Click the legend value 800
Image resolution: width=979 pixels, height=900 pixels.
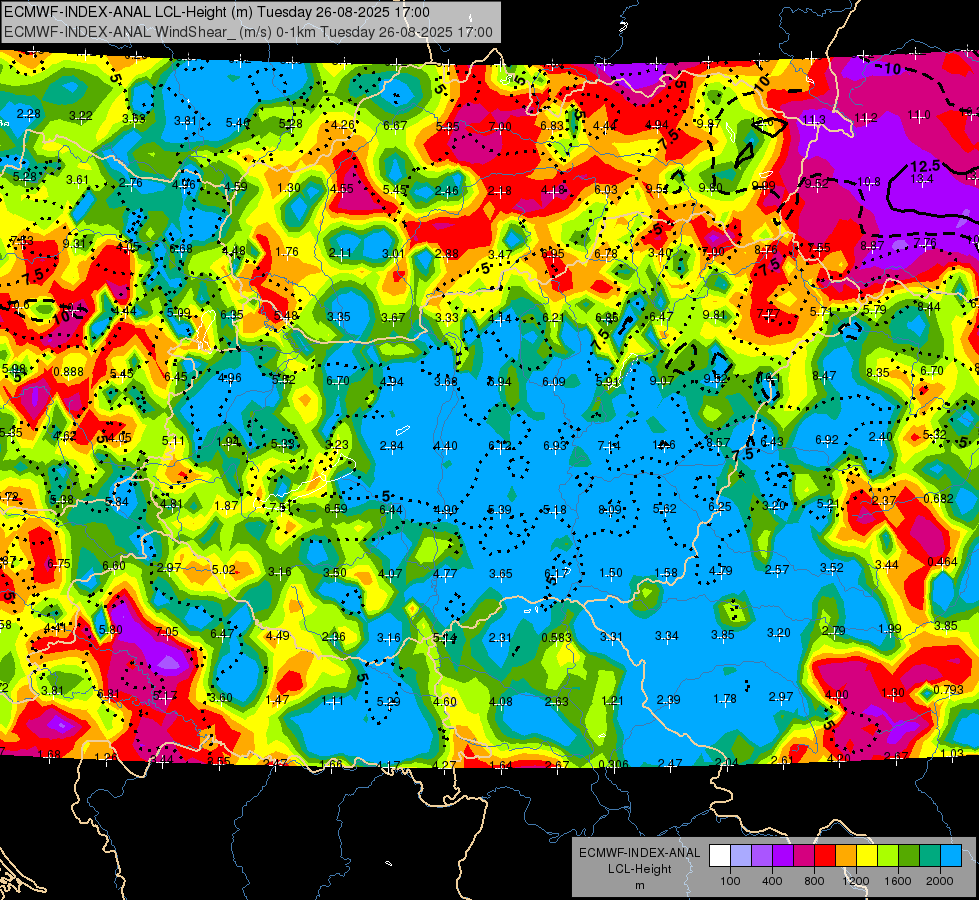tap(814, 881)
